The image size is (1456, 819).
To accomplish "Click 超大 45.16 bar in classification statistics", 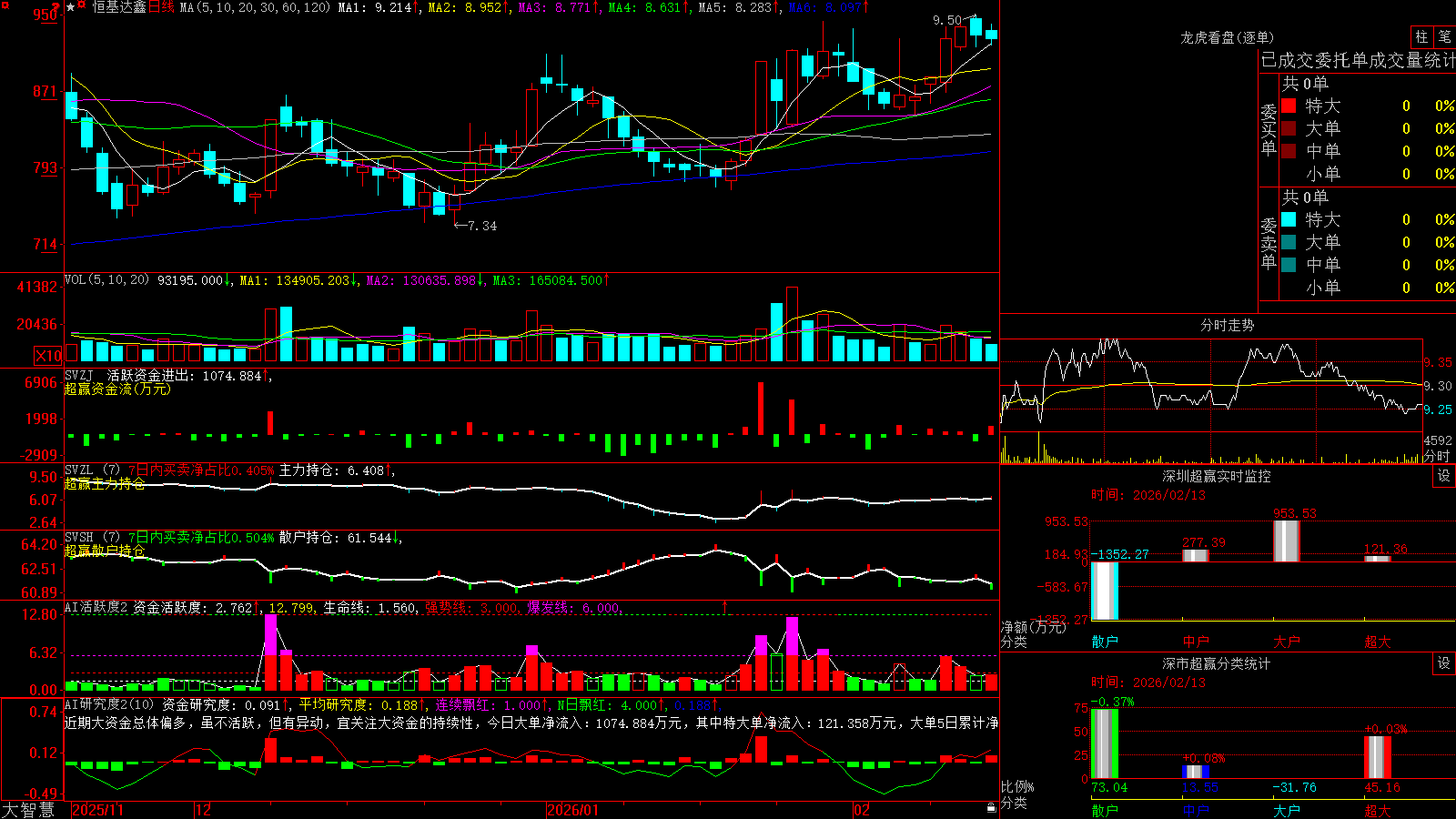I will pos(1378,757).
